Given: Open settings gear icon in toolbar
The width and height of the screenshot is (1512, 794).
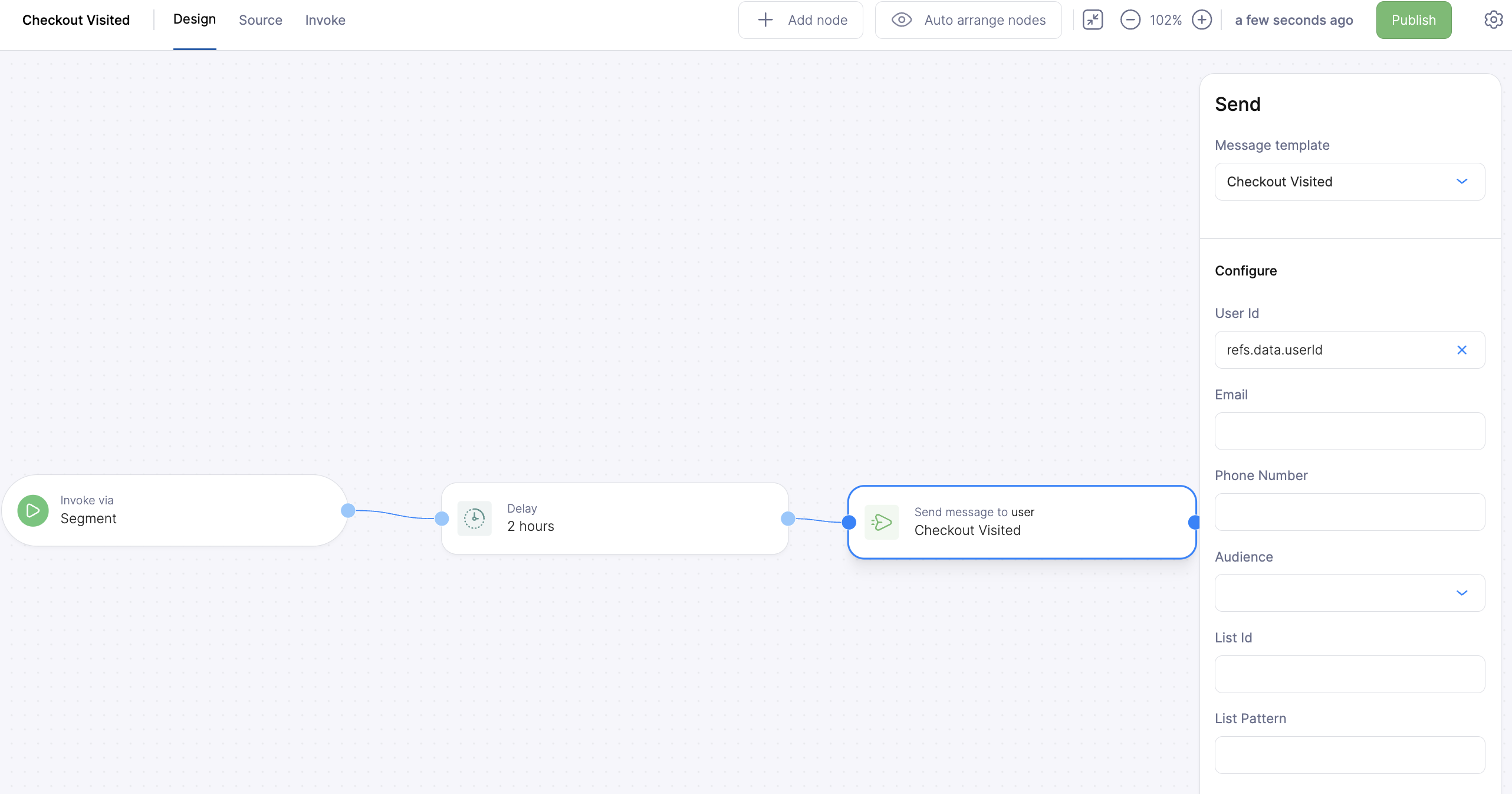Looking at the screenshot, I should click(x=1493, y=20).
